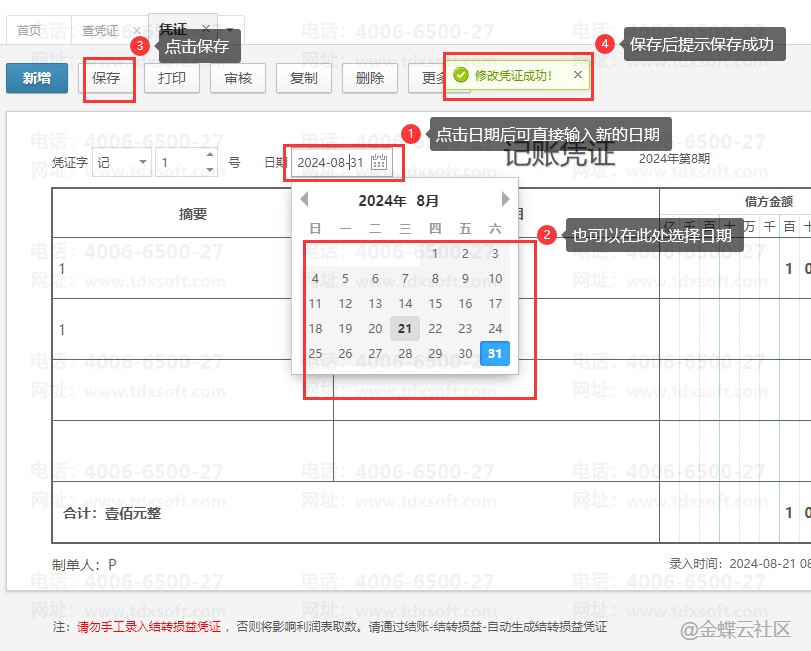
Task: Click the date input field
Action: click(330, 162)
